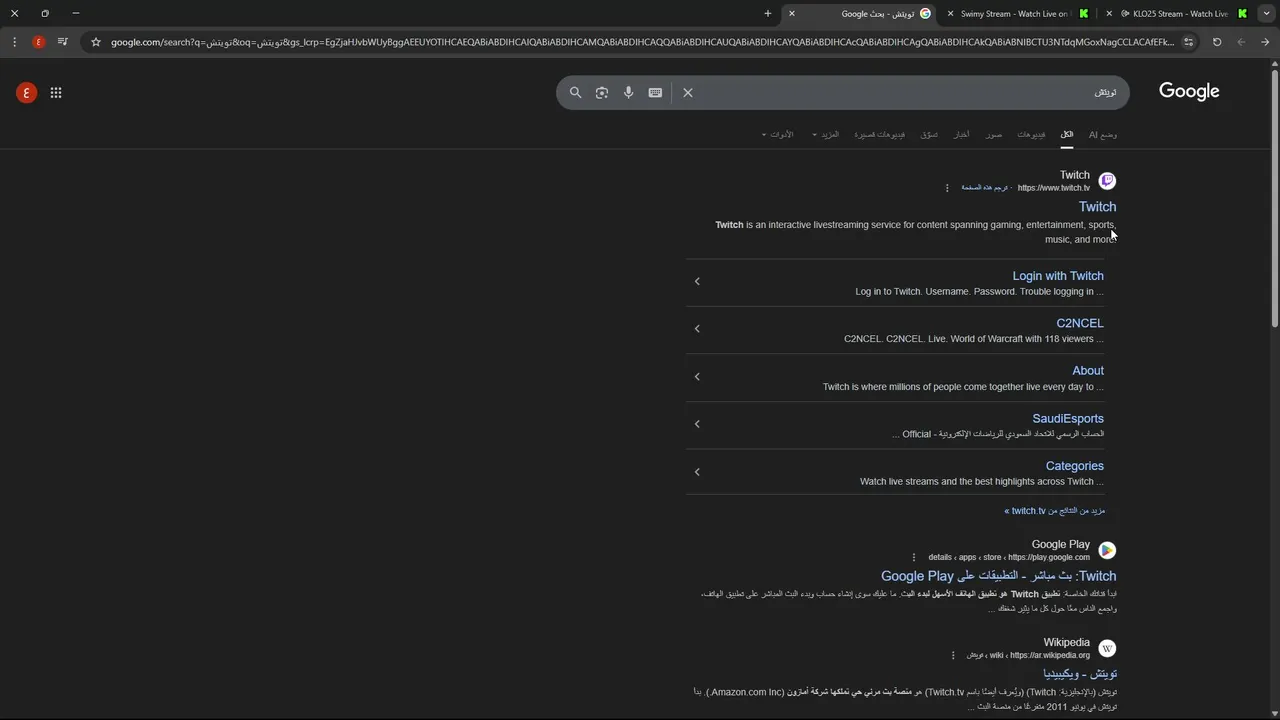Open the C2NCEL link
The image size is (1280, 720).
point(1080,323)
